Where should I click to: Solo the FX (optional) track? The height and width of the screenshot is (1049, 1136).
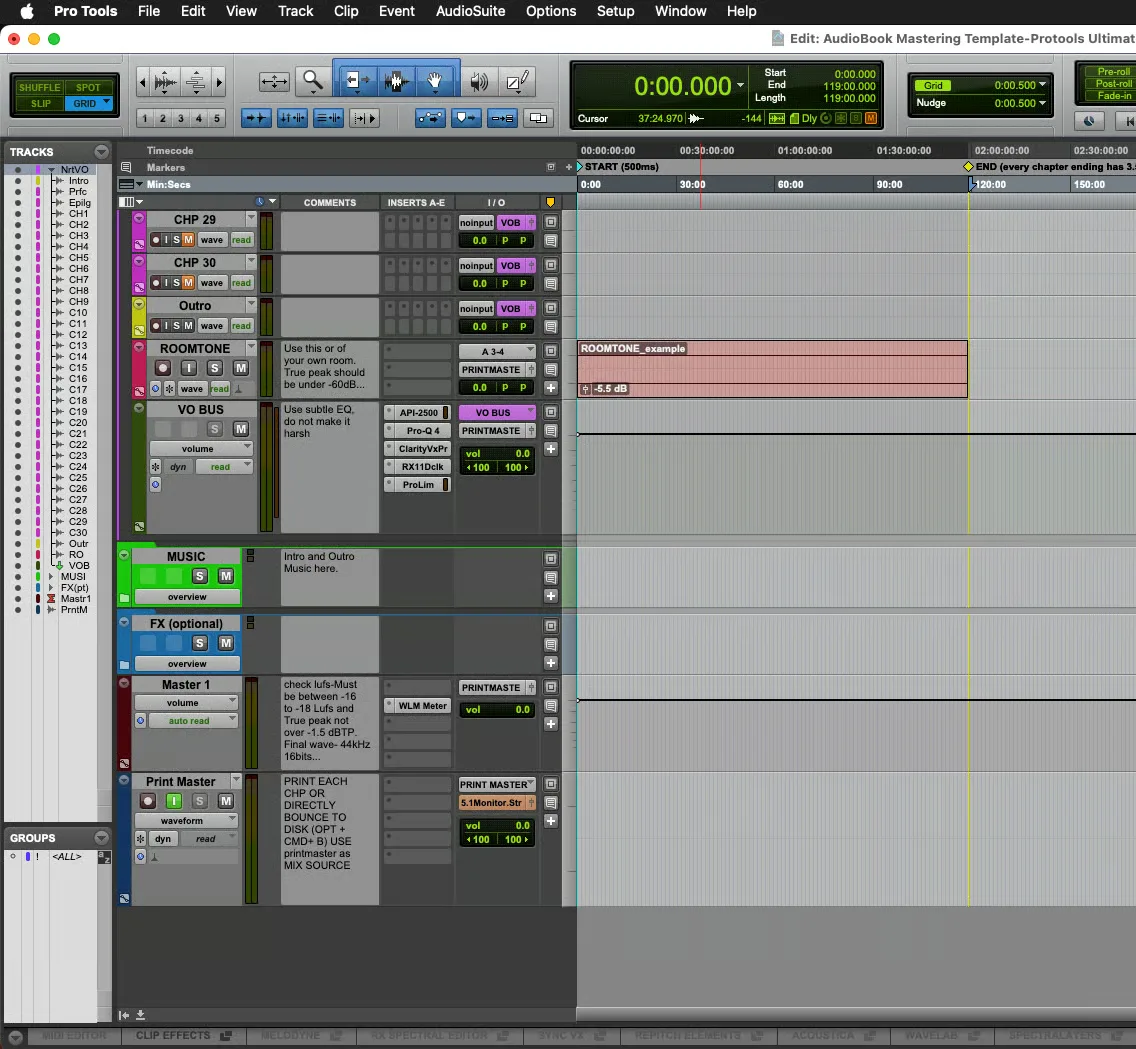(200, 643)
